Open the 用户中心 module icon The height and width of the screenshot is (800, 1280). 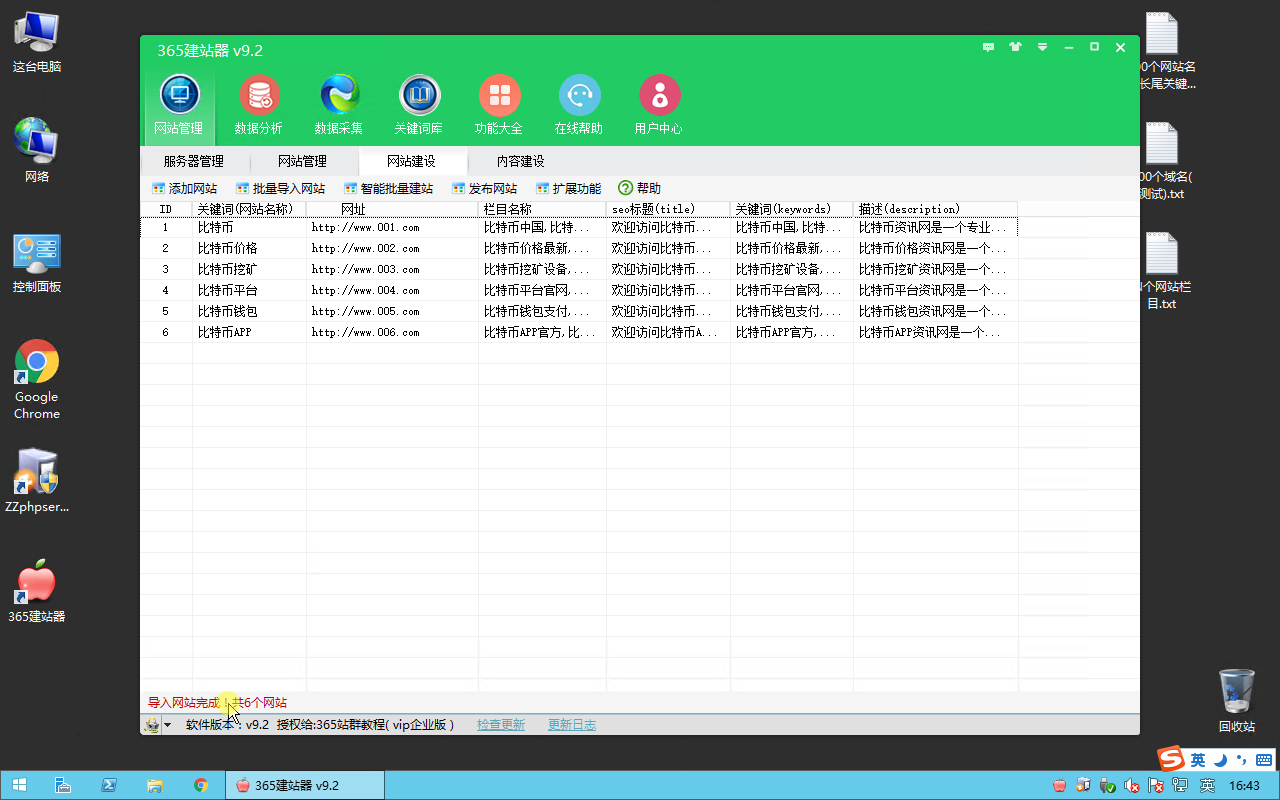click(659, 106)
